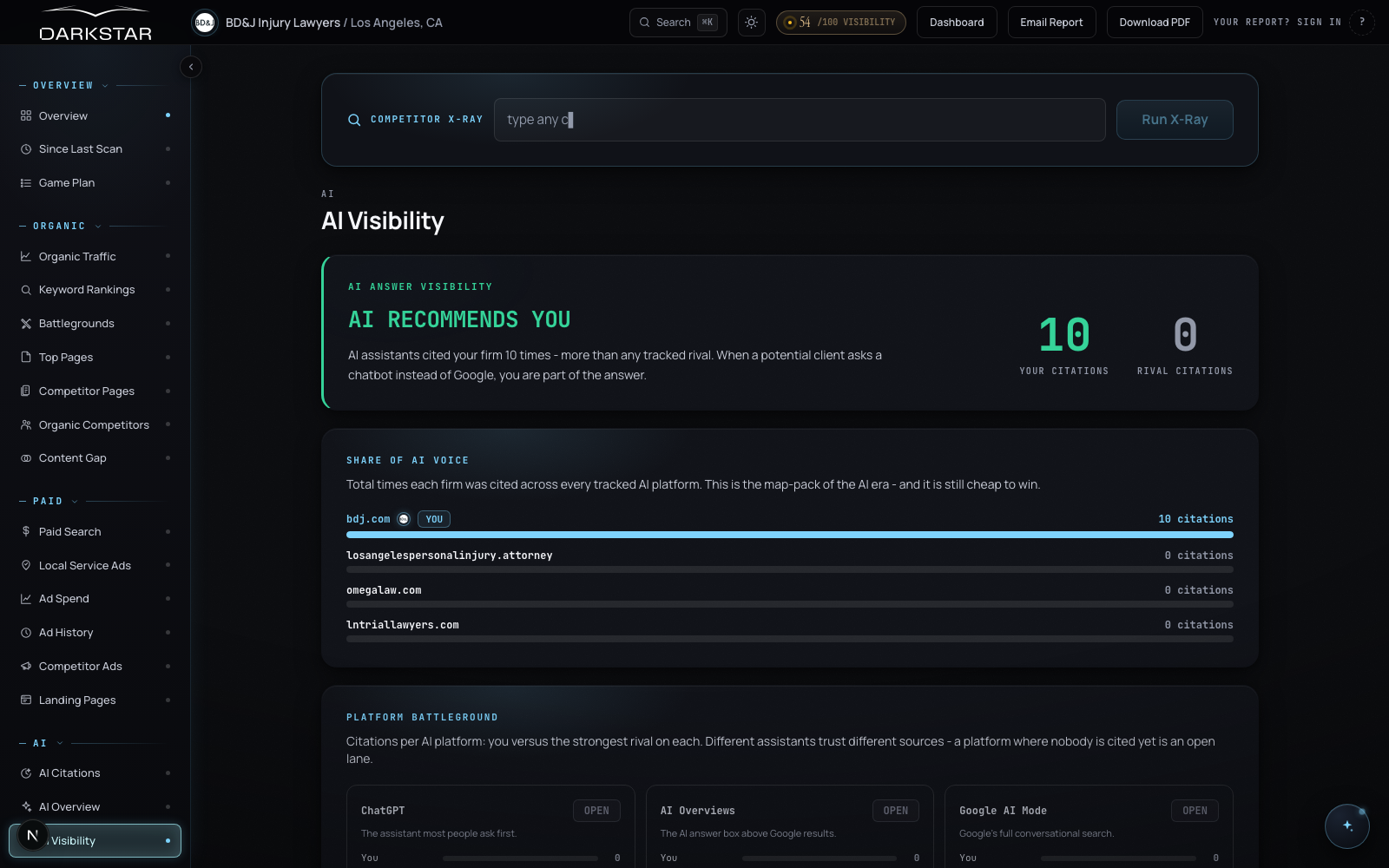Click the Game Plan list icon
This screenshot has height=868, width=1389.
coord(26,183)
